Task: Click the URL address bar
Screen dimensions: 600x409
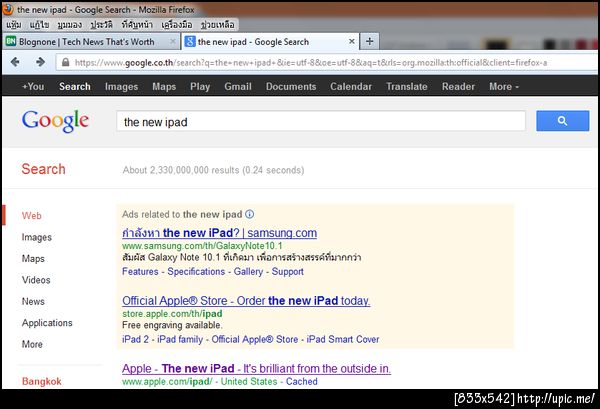Action: (327, 62)
